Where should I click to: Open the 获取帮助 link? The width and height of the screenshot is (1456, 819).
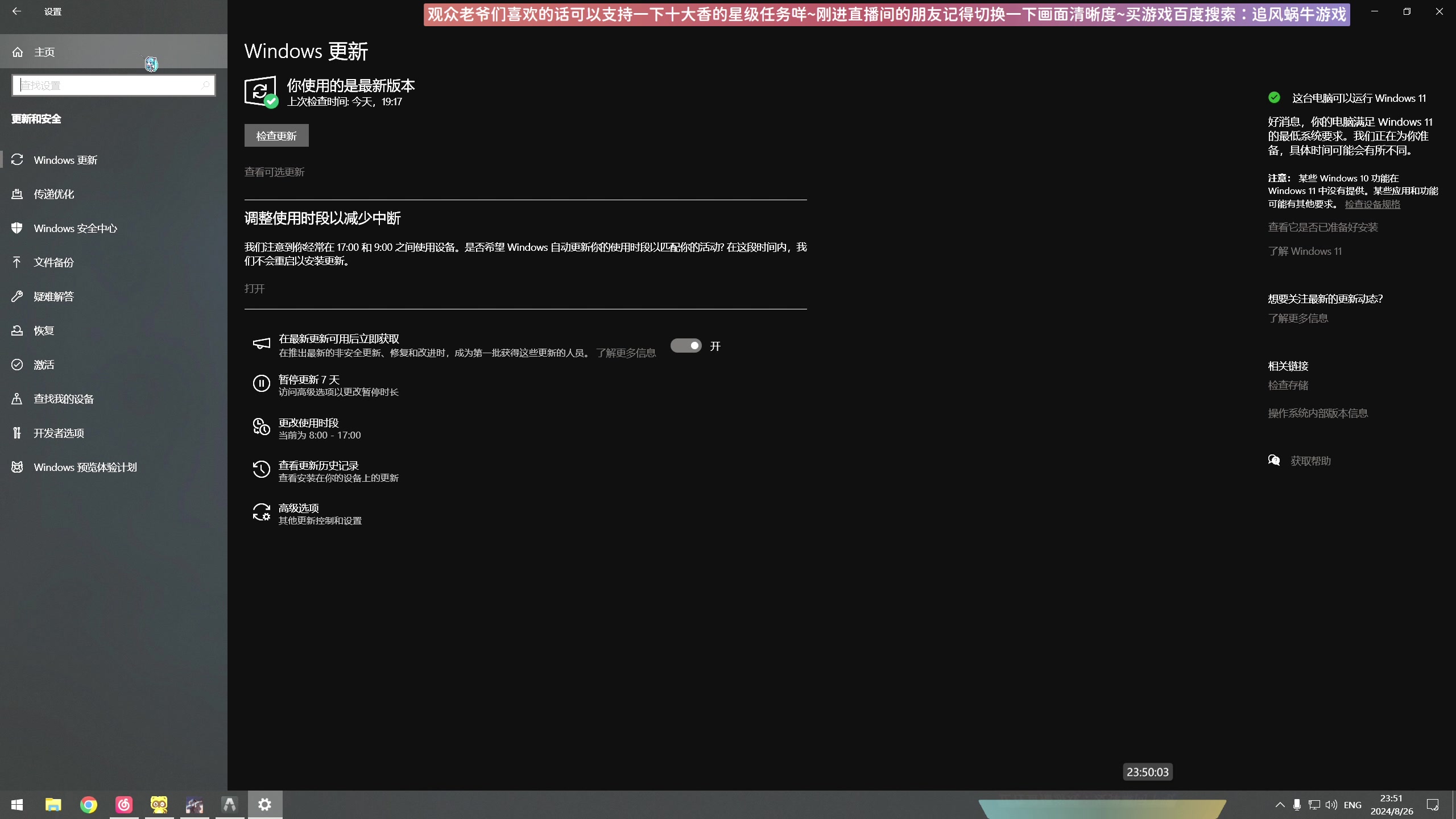[x=1310, y=461]
